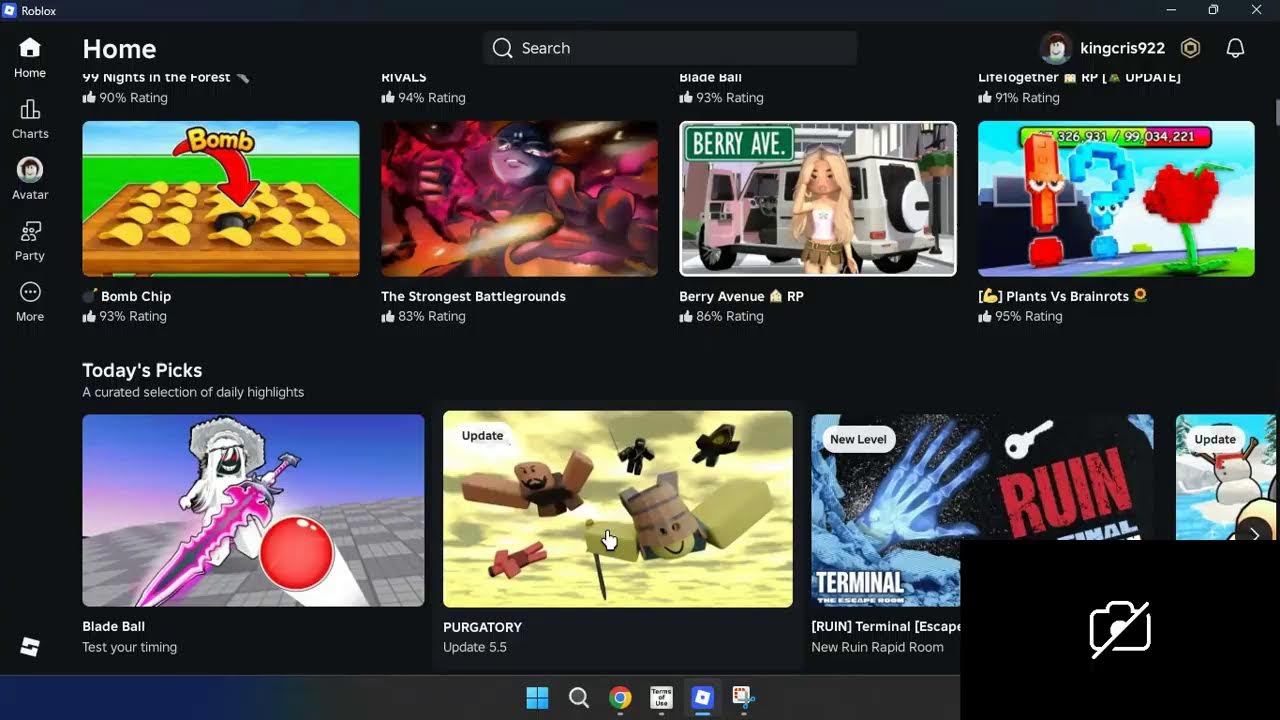Click the "Blade Ball" title in the top row
Image resolution: width=1280 pixels, height=720 pixels.
click(x=710, y=77)
